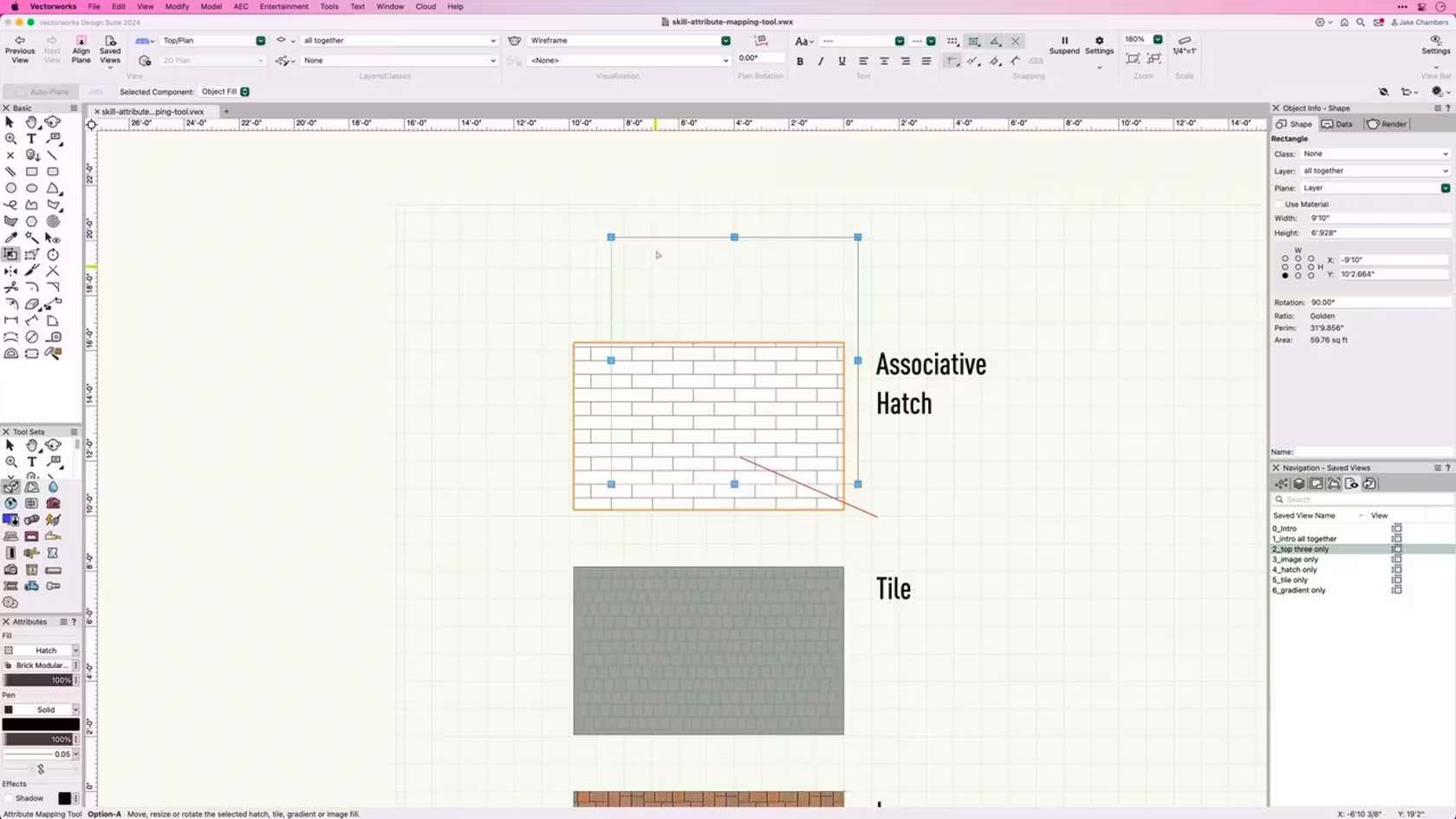Open the Solid pen style dropdown
1456x819 pixels.
40,710
